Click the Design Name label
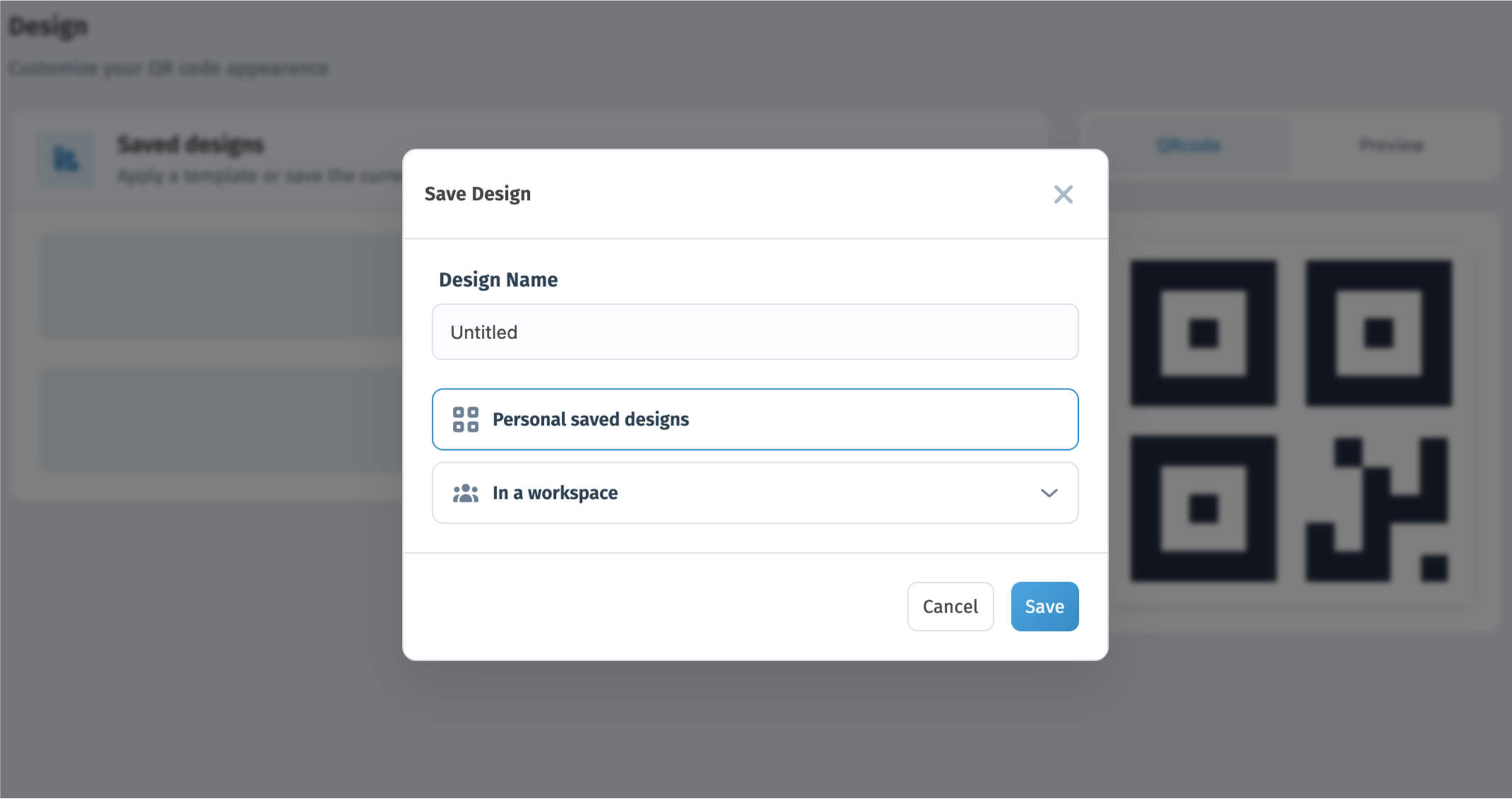The width and height of the screenshot is (1512, 799). (x=498, y=280)
